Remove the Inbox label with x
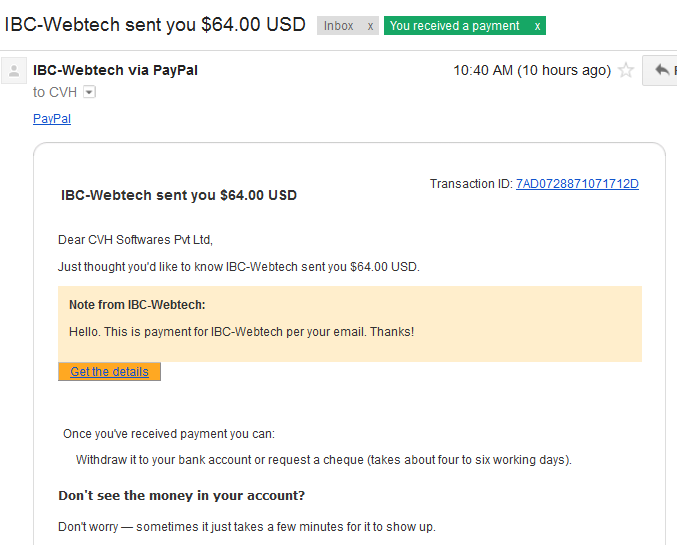 [x=370, y=26]
